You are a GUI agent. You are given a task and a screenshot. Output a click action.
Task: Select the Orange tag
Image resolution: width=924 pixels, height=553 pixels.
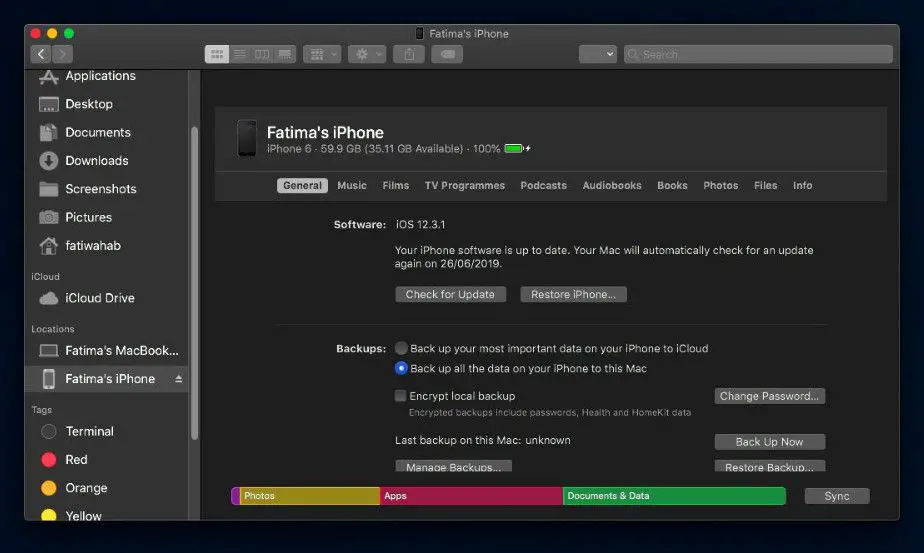pos(107,488)
